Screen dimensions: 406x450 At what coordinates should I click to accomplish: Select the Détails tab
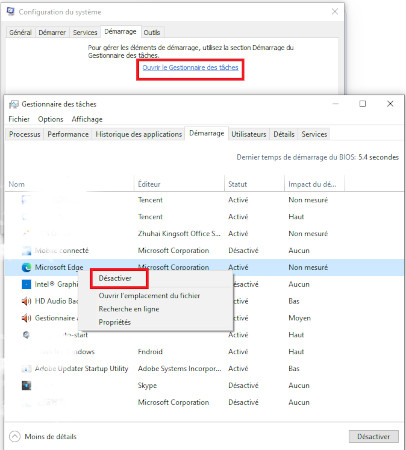point(284,134)
